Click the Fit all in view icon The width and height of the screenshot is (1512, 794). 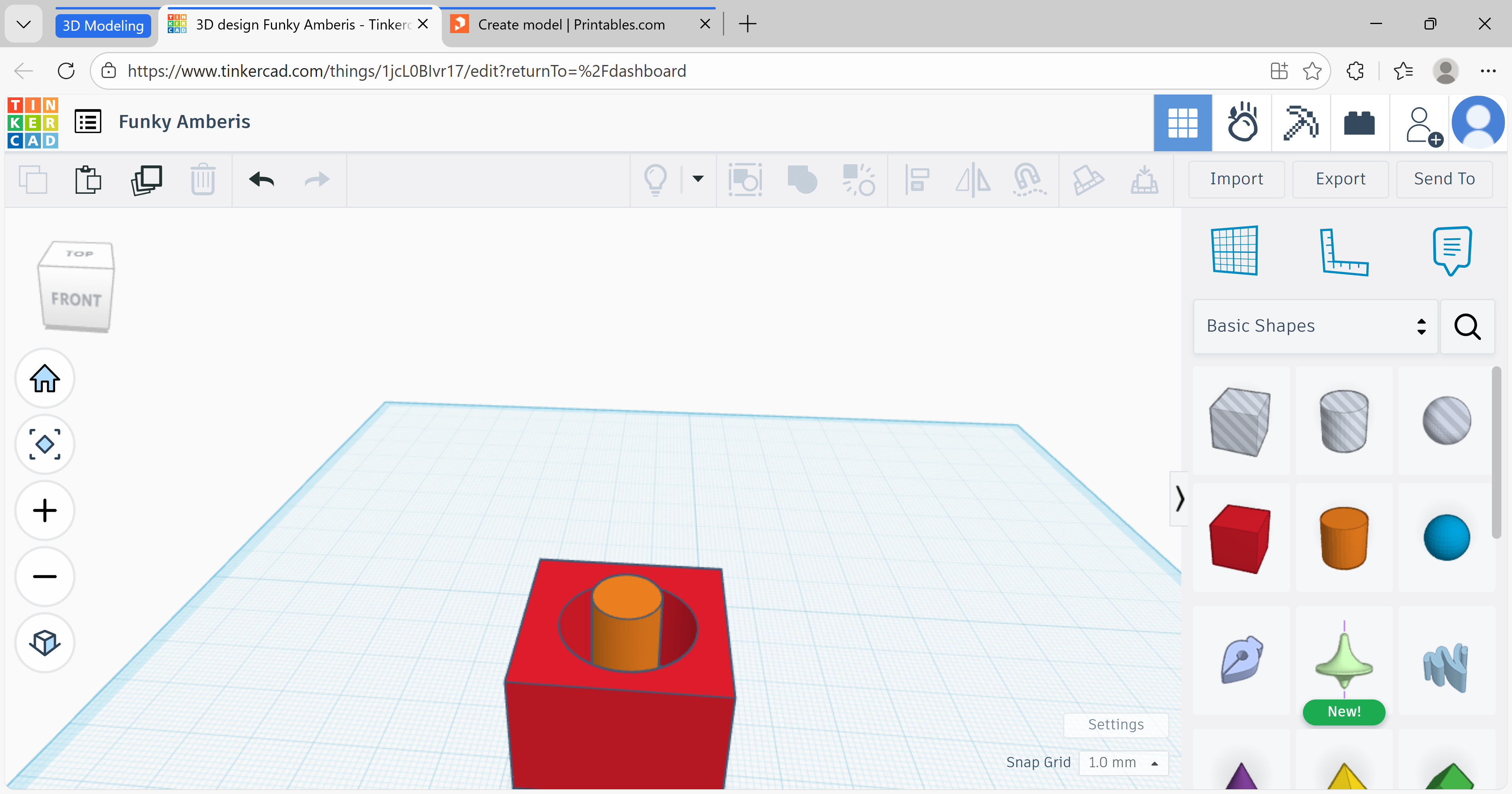(x=44, y=445)
